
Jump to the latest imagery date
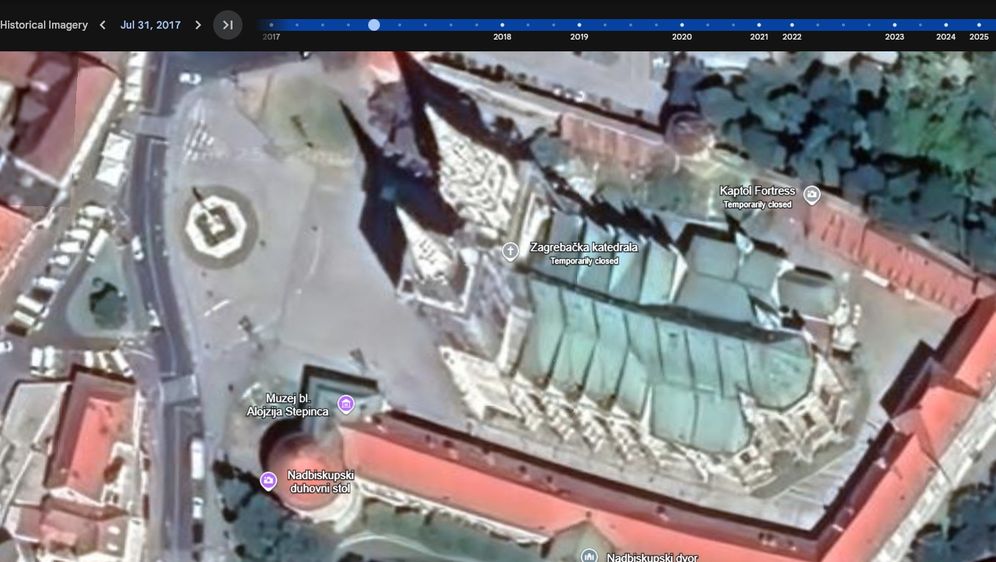(227, 25)
